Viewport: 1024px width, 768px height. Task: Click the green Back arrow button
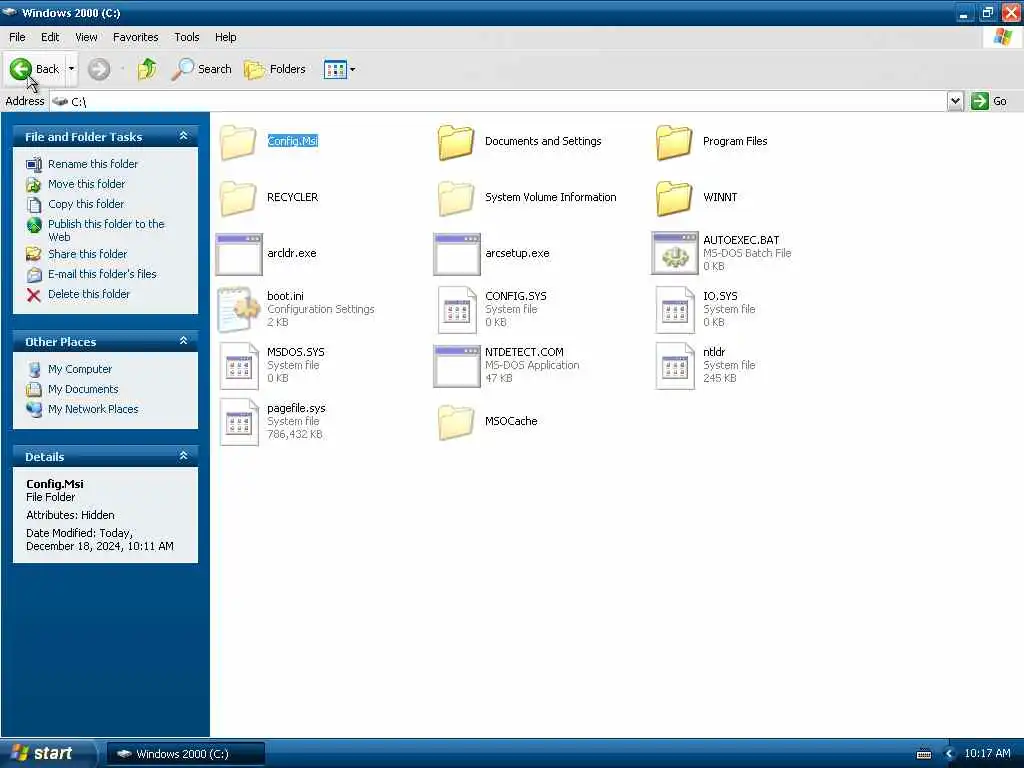(21, 69)
